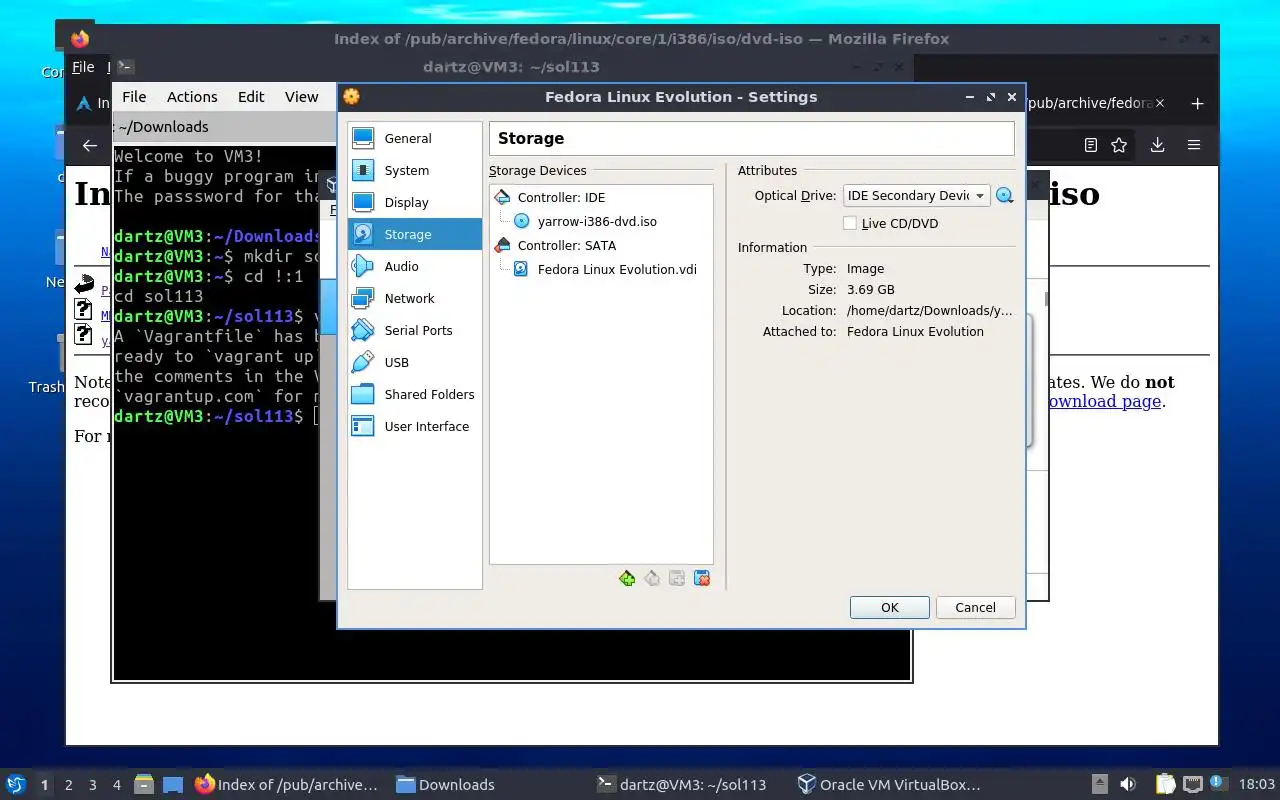The width and height of the screenshot is (1280, 800).
Task: Open General settings category
Action: (414, 138)
